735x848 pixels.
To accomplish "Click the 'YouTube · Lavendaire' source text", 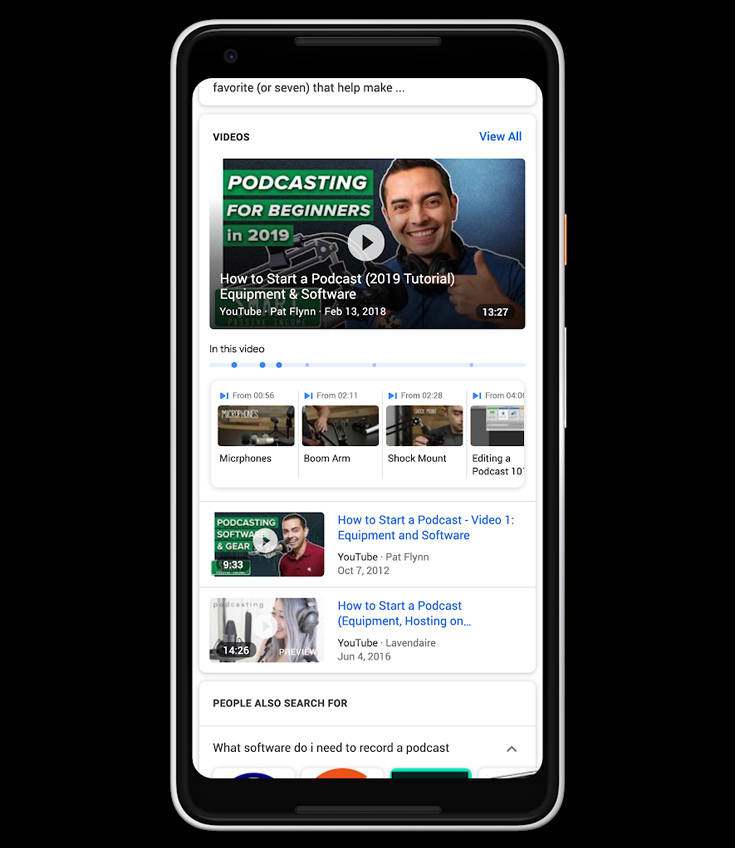I will pyautogui.click(x=387, y=643).
